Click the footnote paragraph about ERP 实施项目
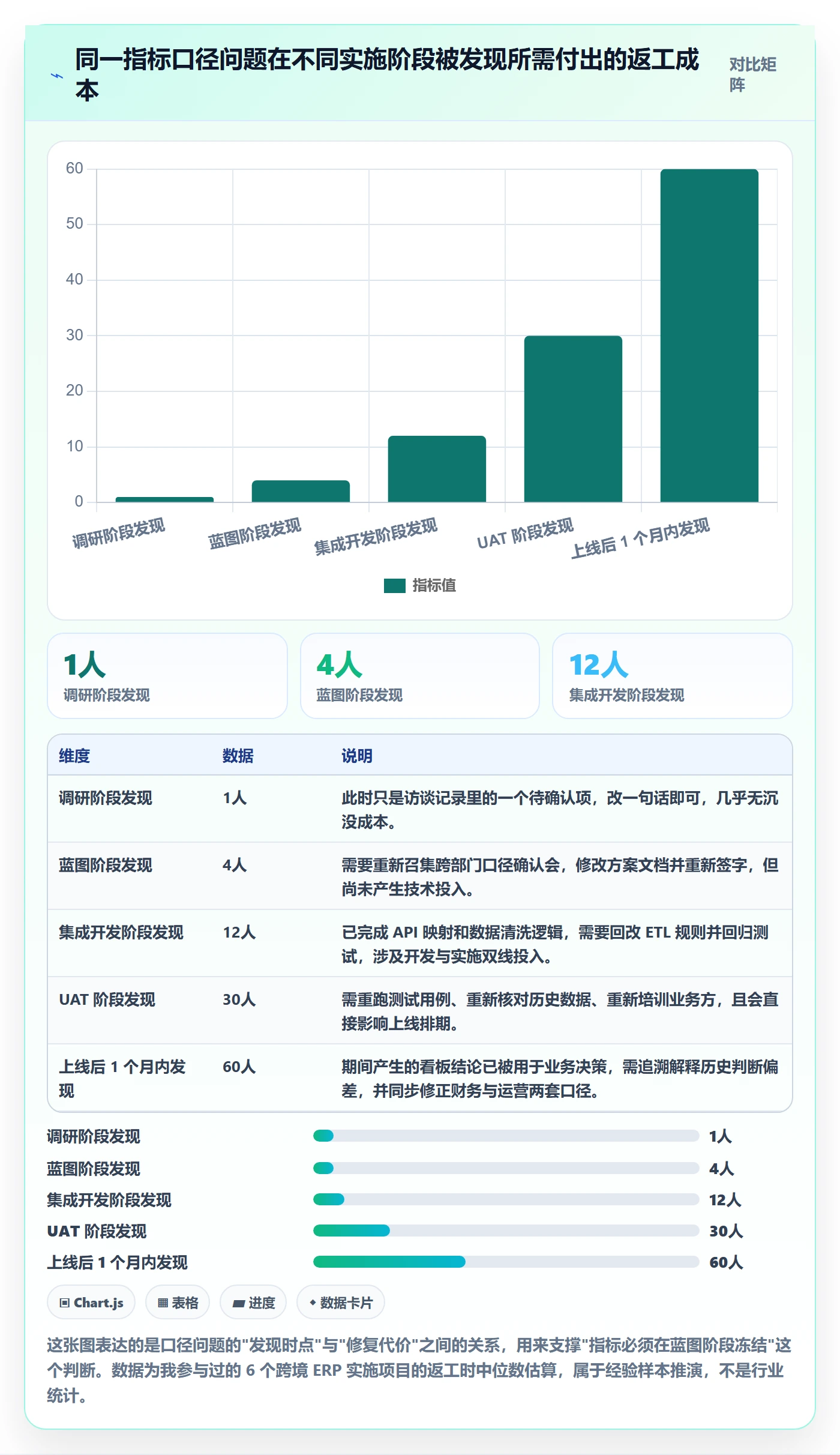 [419, 1370]
